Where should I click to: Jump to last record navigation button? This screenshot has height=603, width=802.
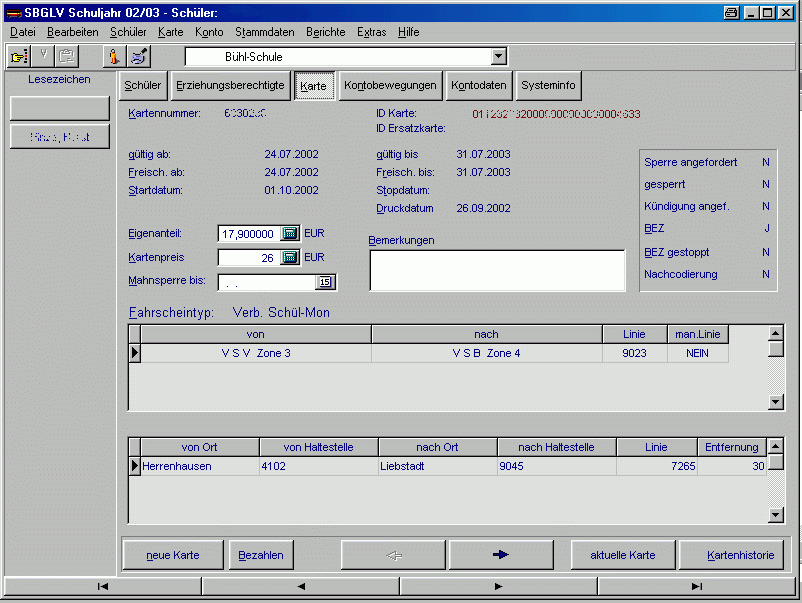[697, 586]
